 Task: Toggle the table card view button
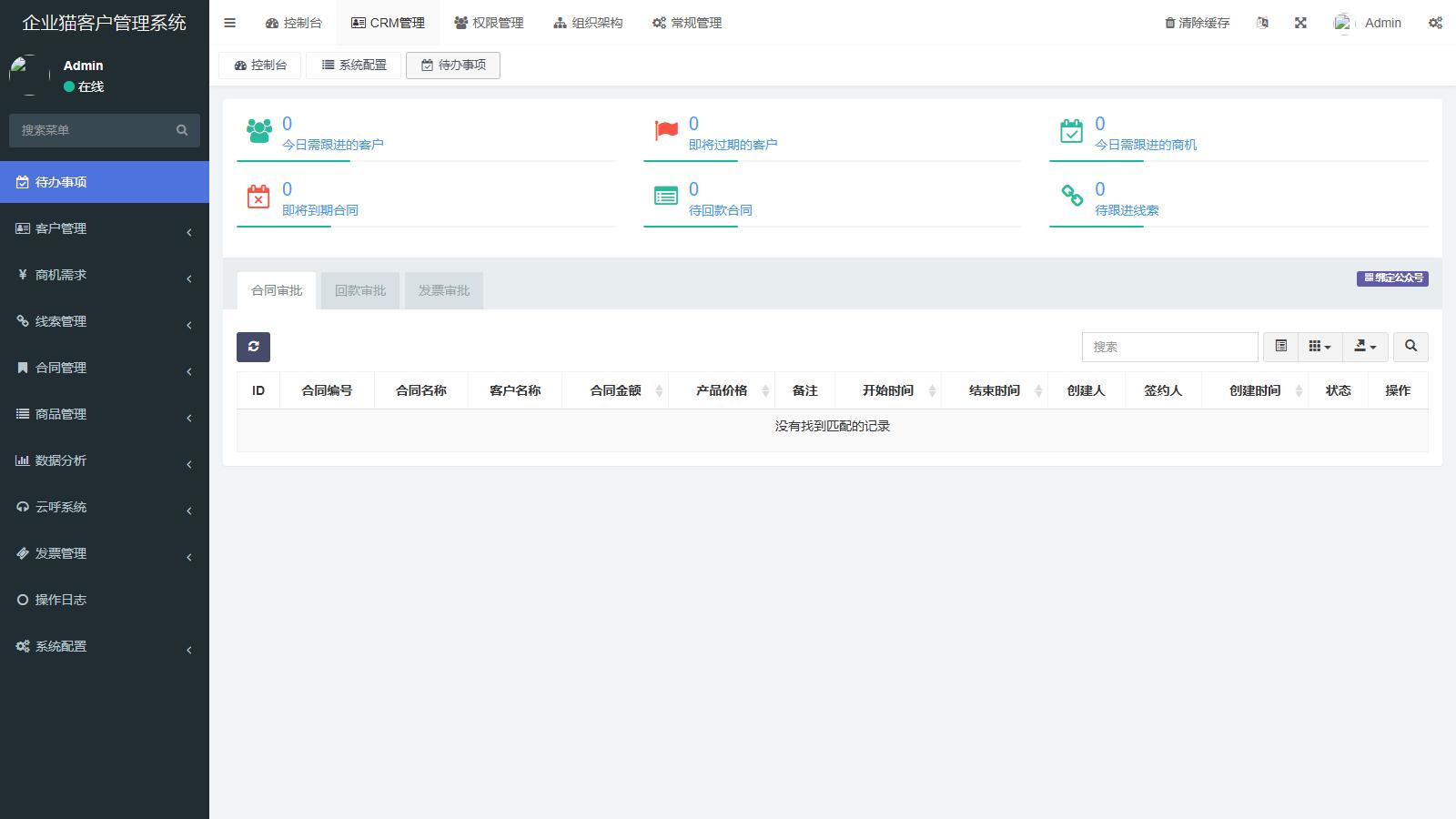click(x=1280, y=347)
